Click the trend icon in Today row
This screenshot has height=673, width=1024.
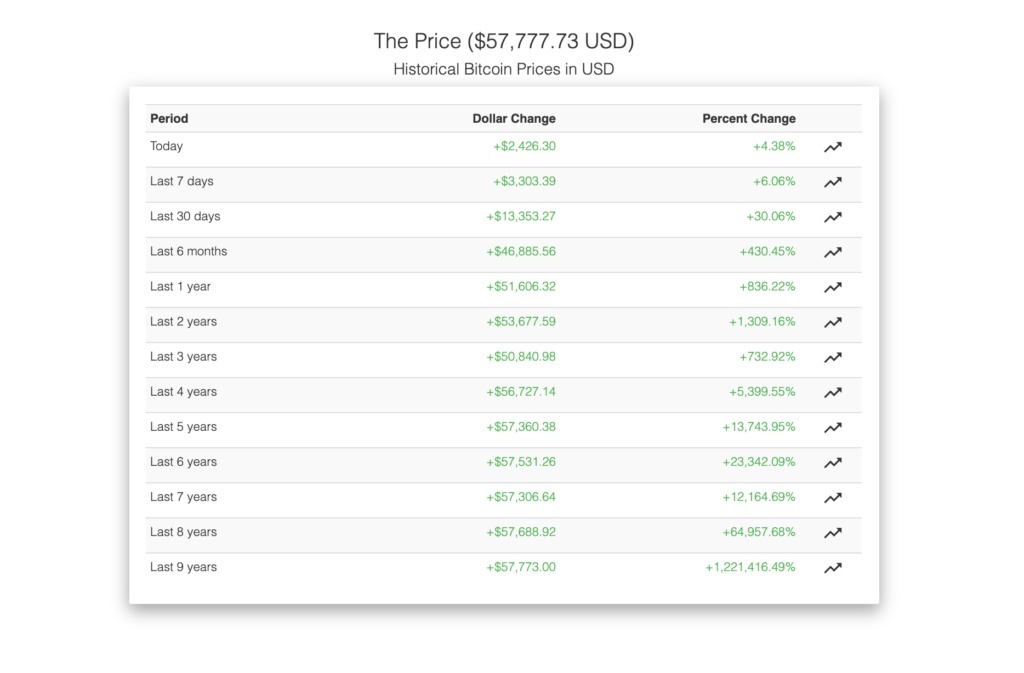click(832, 147)
